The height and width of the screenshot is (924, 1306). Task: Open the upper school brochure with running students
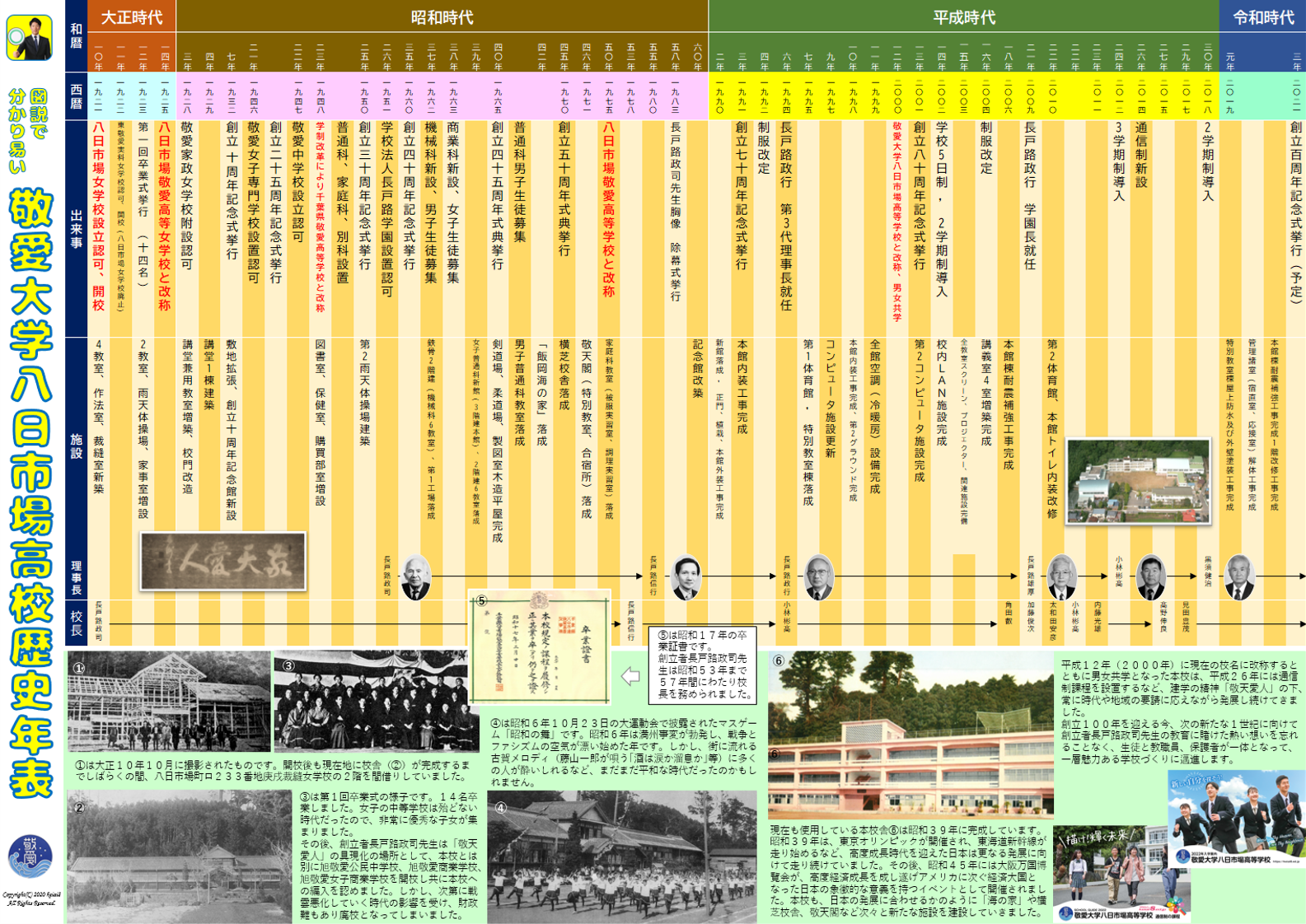pyautogui.click(x=1236, y=819)
